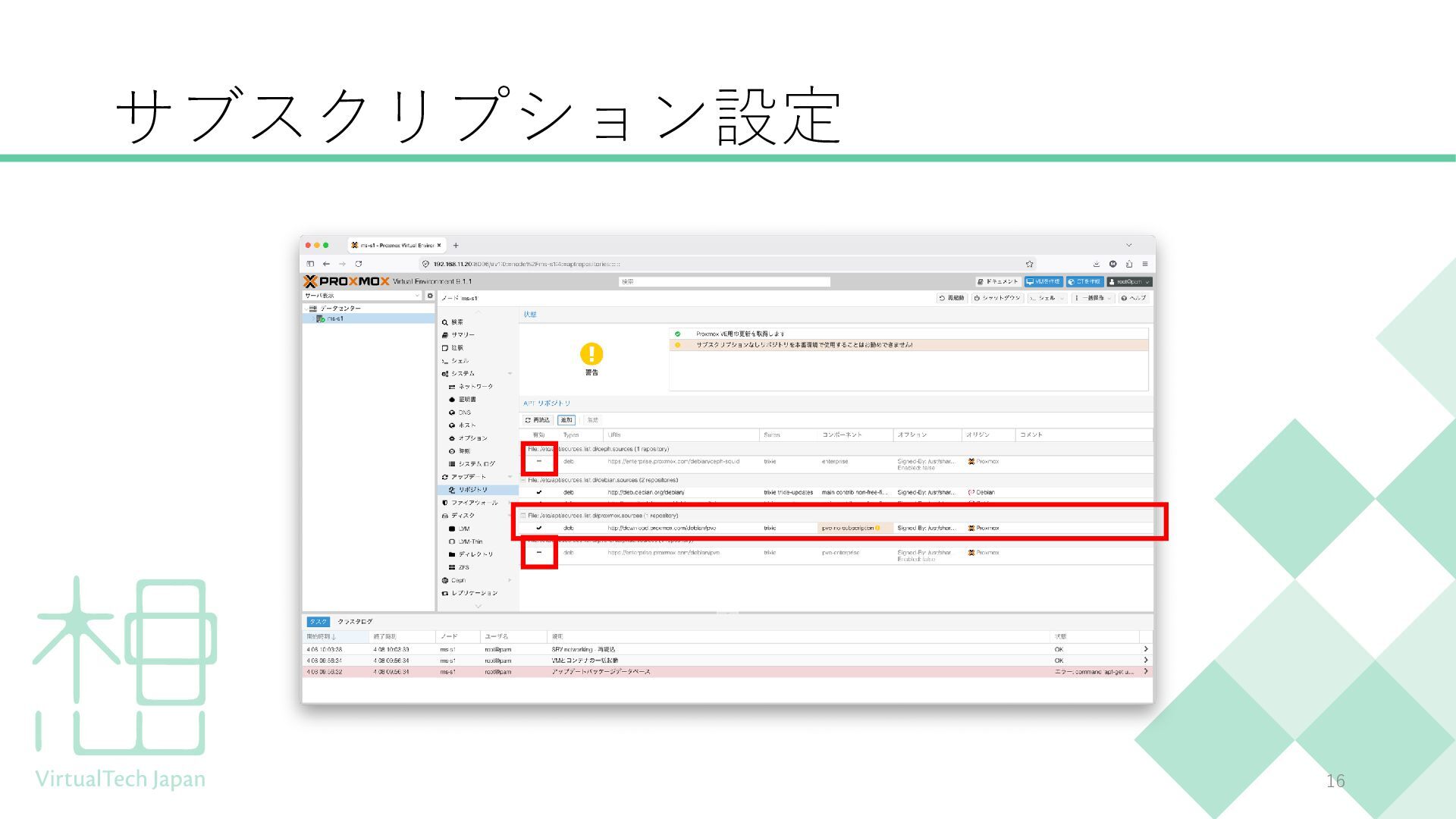Open the root@pam user dropdown
Viewport: 1456px width, 819px height.
(x=1128, y=281)
